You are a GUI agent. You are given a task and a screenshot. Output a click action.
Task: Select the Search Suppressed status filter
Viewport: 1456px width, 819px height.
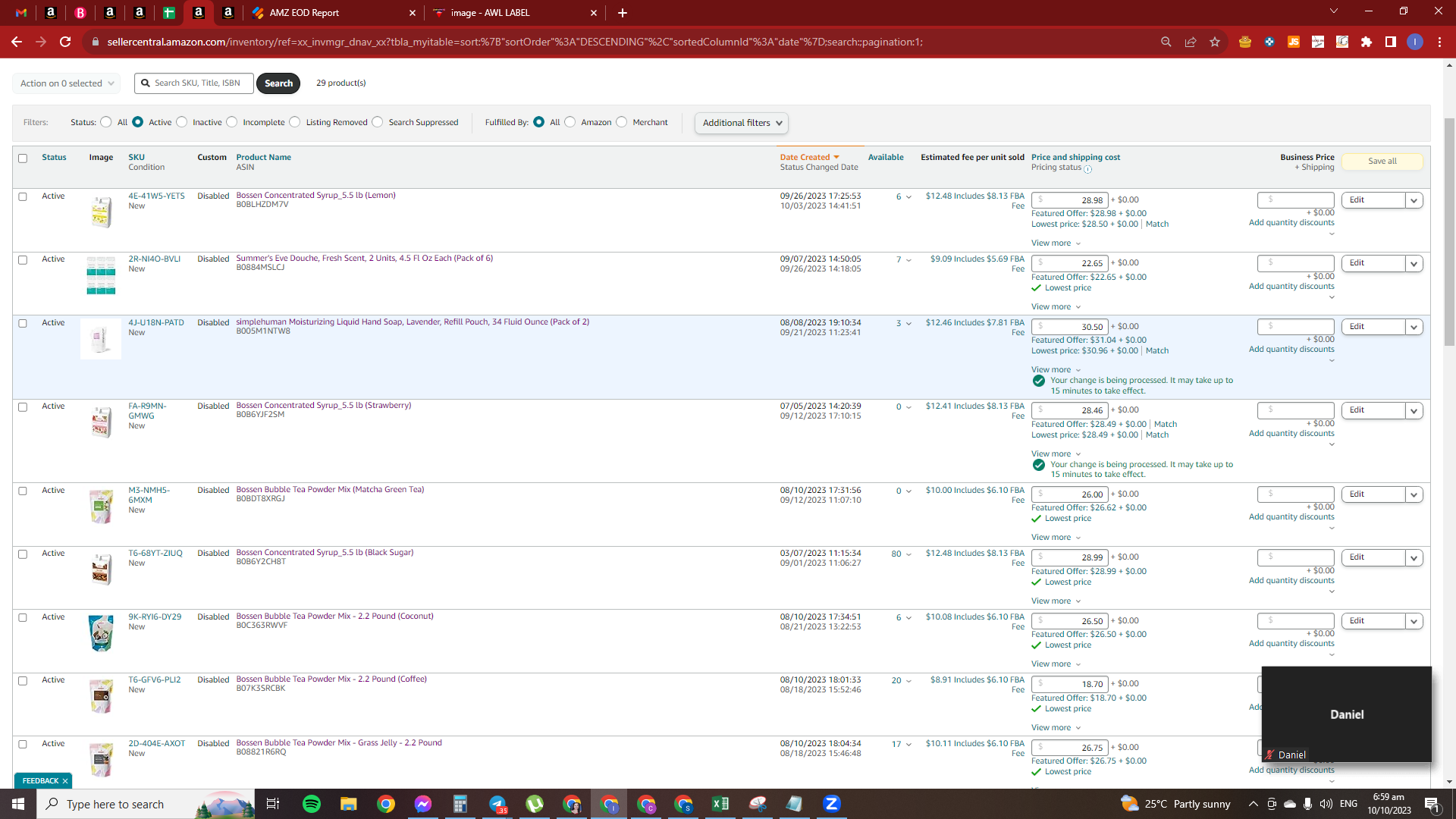378,122
